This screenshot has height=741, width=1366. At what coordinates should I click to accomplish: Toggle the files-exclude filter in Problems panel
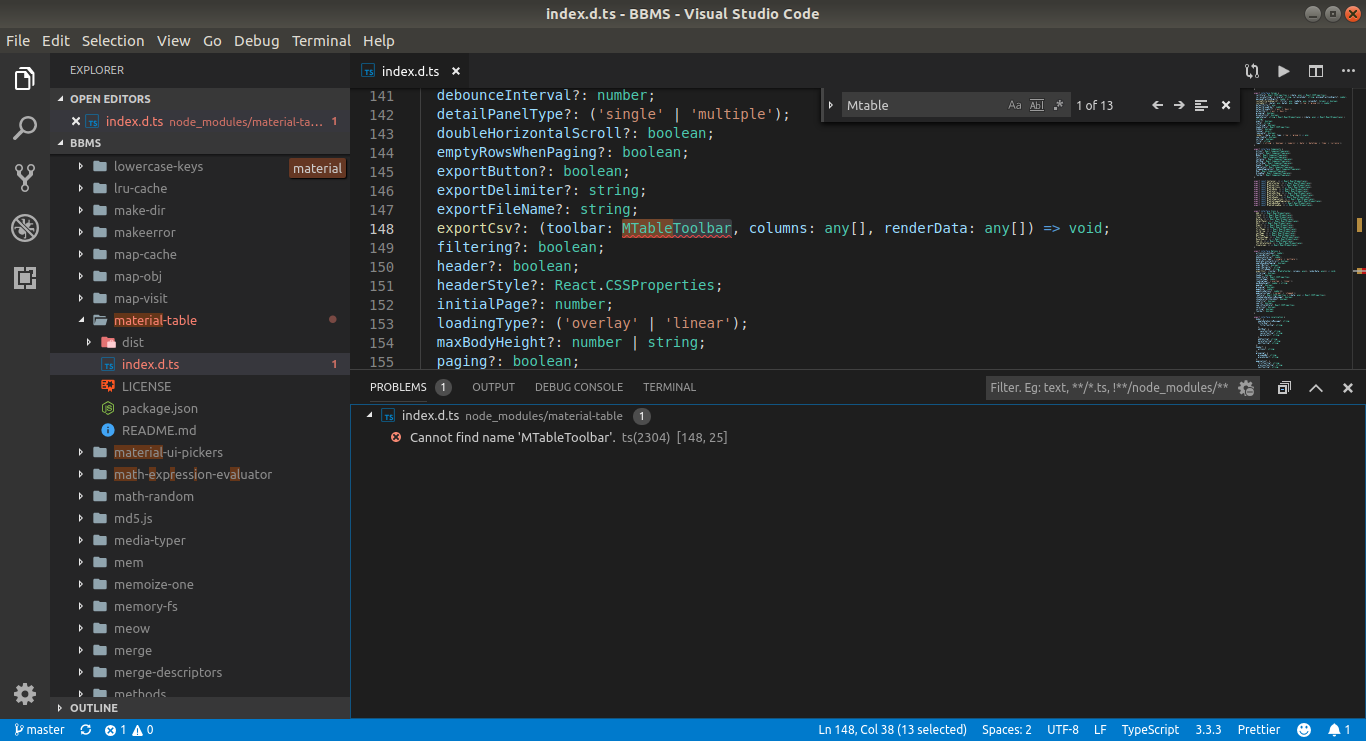click(1246, 388)
